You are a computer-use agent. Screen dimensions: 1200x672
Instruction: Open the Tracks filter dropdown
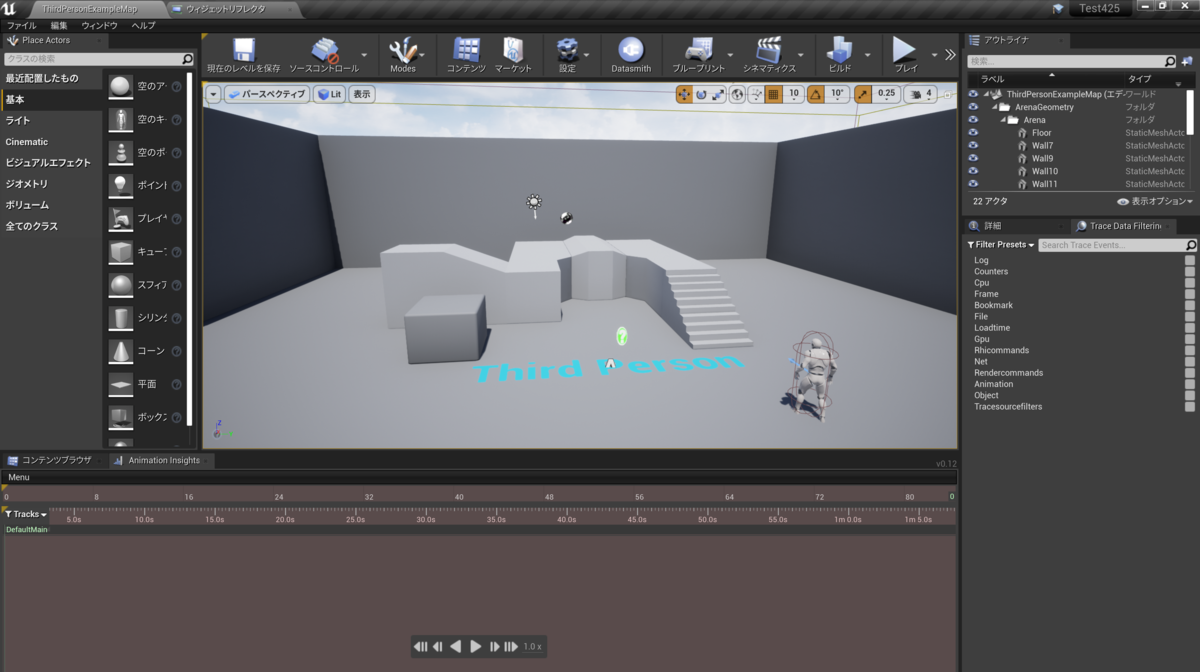point(26,514)
